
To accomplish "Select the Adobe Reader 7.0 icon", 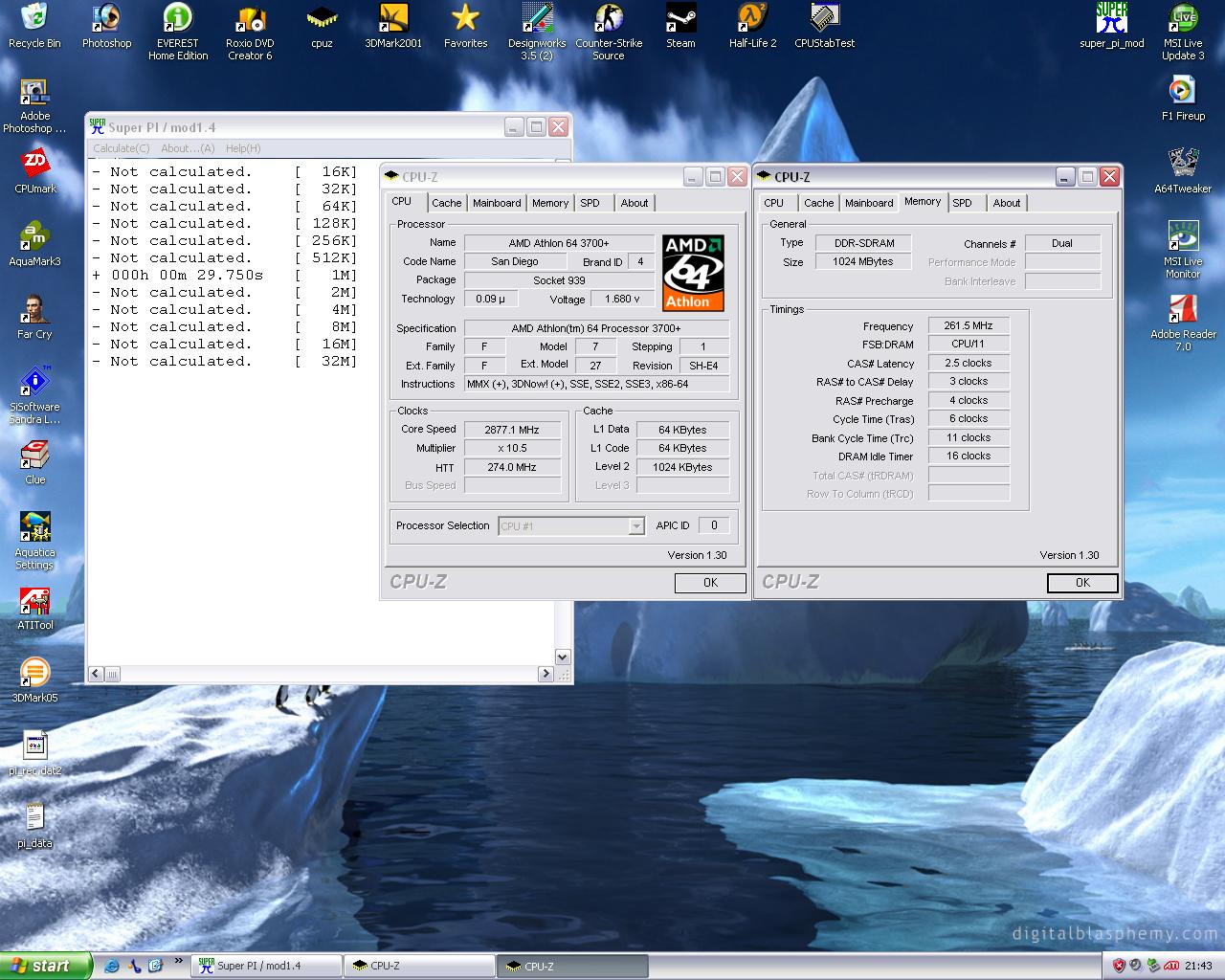I will click(1183, 323).
